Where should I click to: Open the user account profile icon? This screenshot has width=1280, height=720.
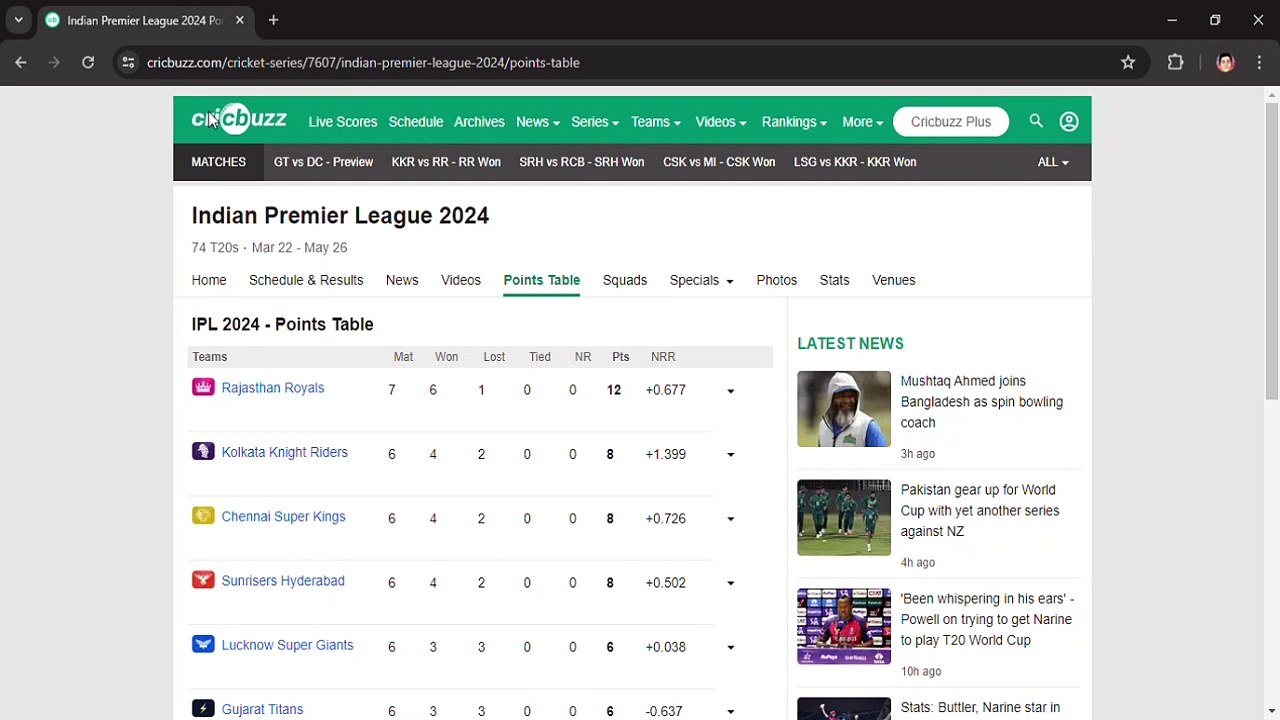click(1069, 122)
